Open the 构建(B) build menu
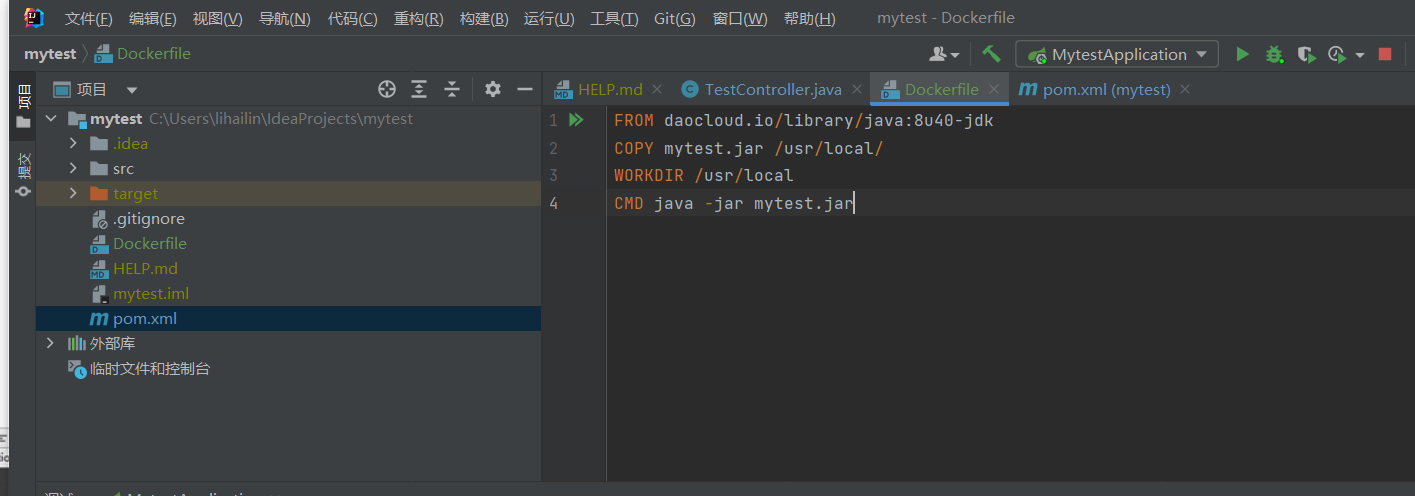 (484, 19)
